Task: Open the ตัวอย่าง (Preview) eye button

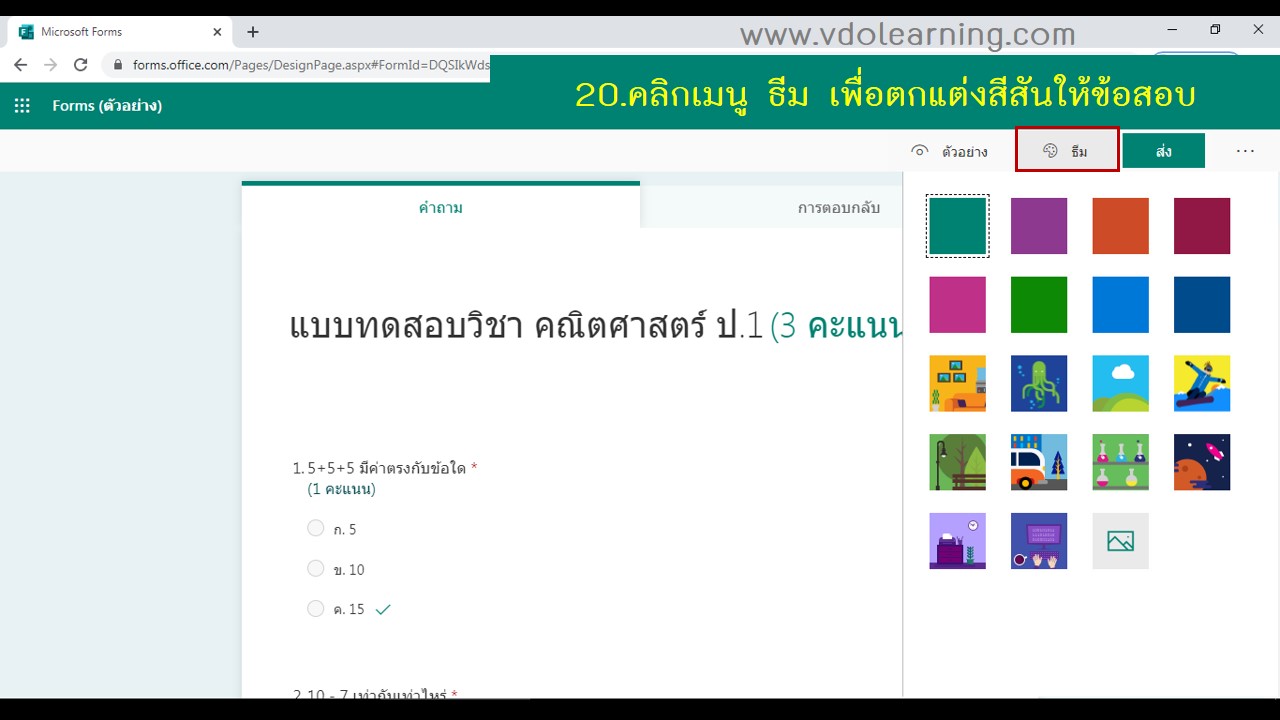Action: (x=949, y=151)
